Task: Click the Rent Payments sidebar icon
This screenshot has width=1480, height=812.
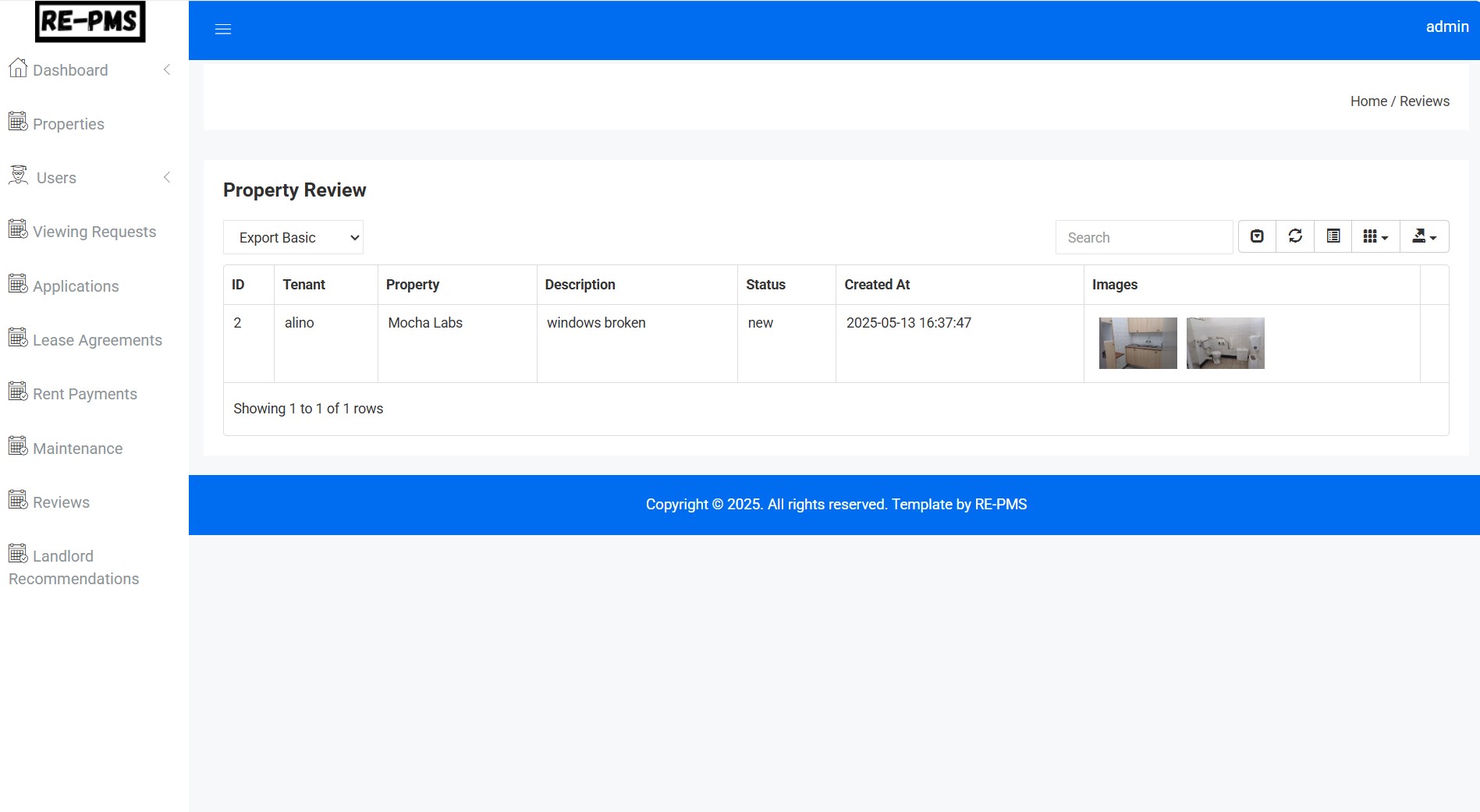Action: coord(18,392)
